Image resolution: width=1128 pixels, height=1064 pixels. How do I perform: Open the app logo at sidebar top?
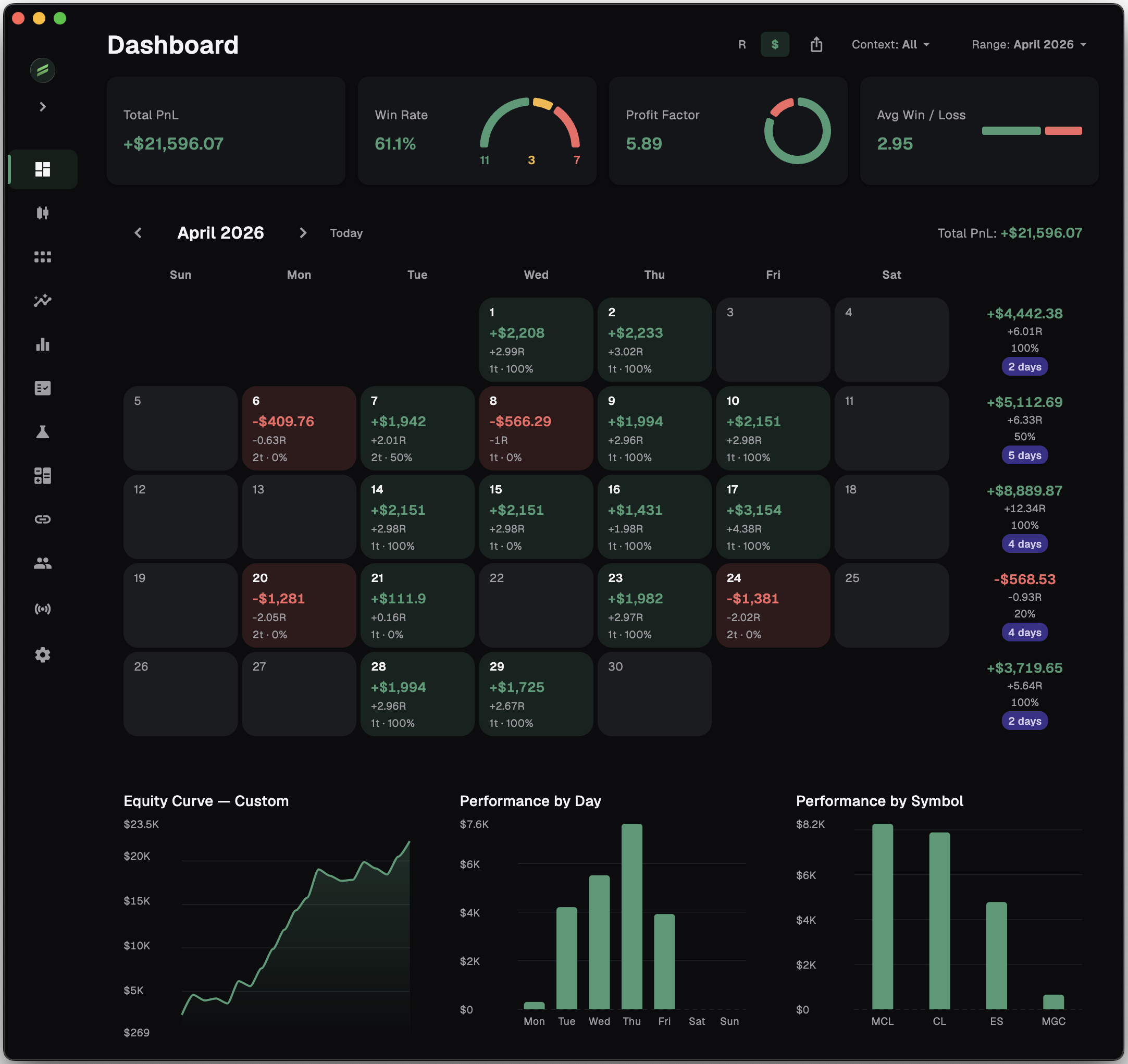click(x=43, y=70)
